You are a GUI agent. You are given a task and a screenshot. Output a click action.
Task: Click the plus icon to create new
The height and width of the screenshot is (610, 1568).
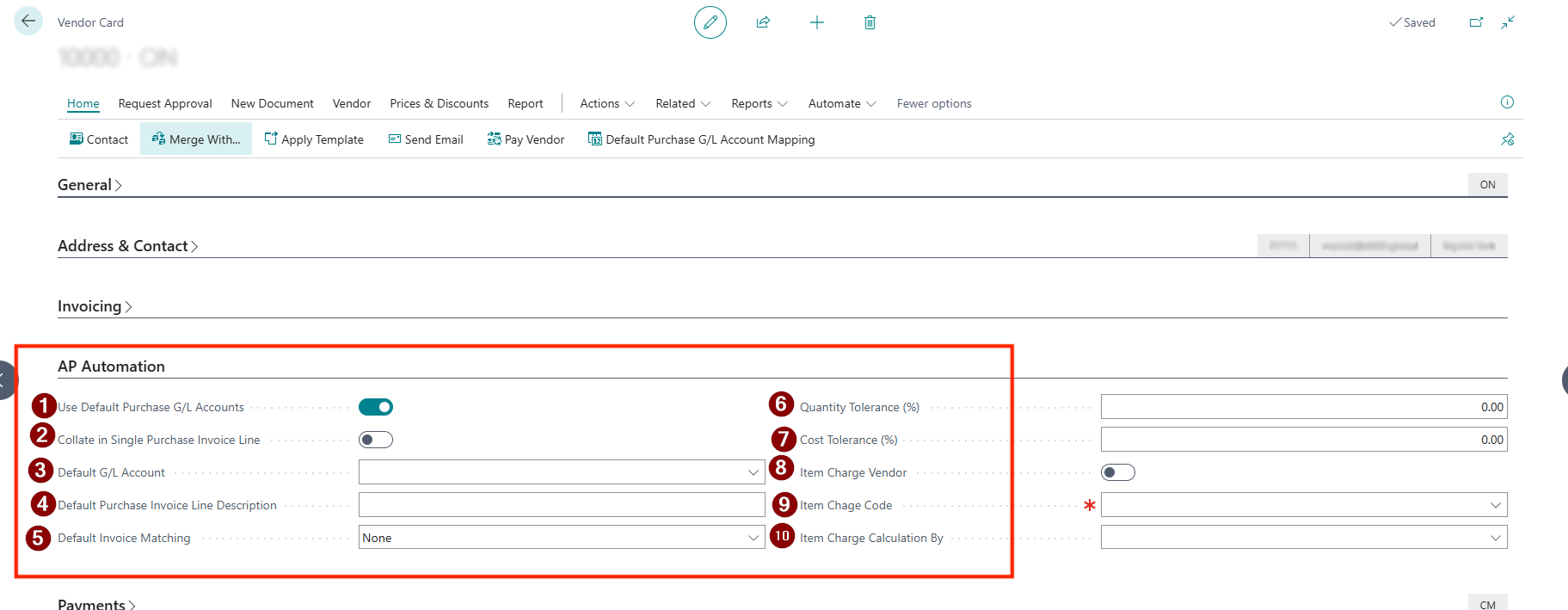coord(816,22)
